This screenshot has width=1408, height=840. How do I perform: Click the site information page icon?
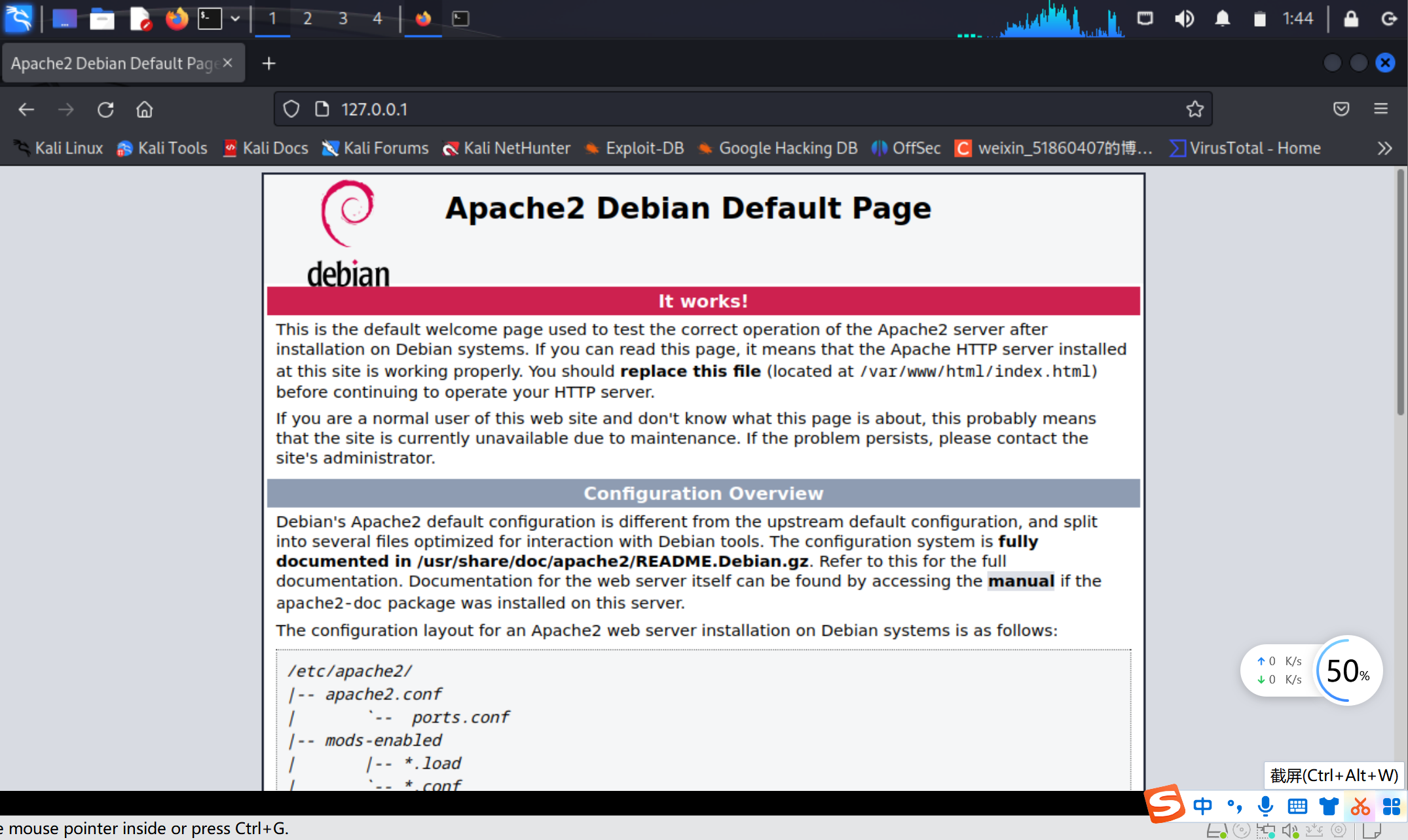pos(322,109)
